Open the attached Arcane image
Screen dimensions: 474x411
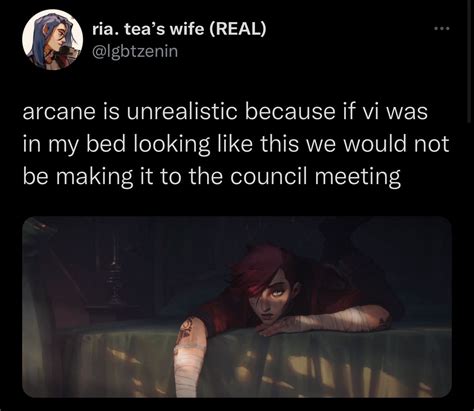237,307
